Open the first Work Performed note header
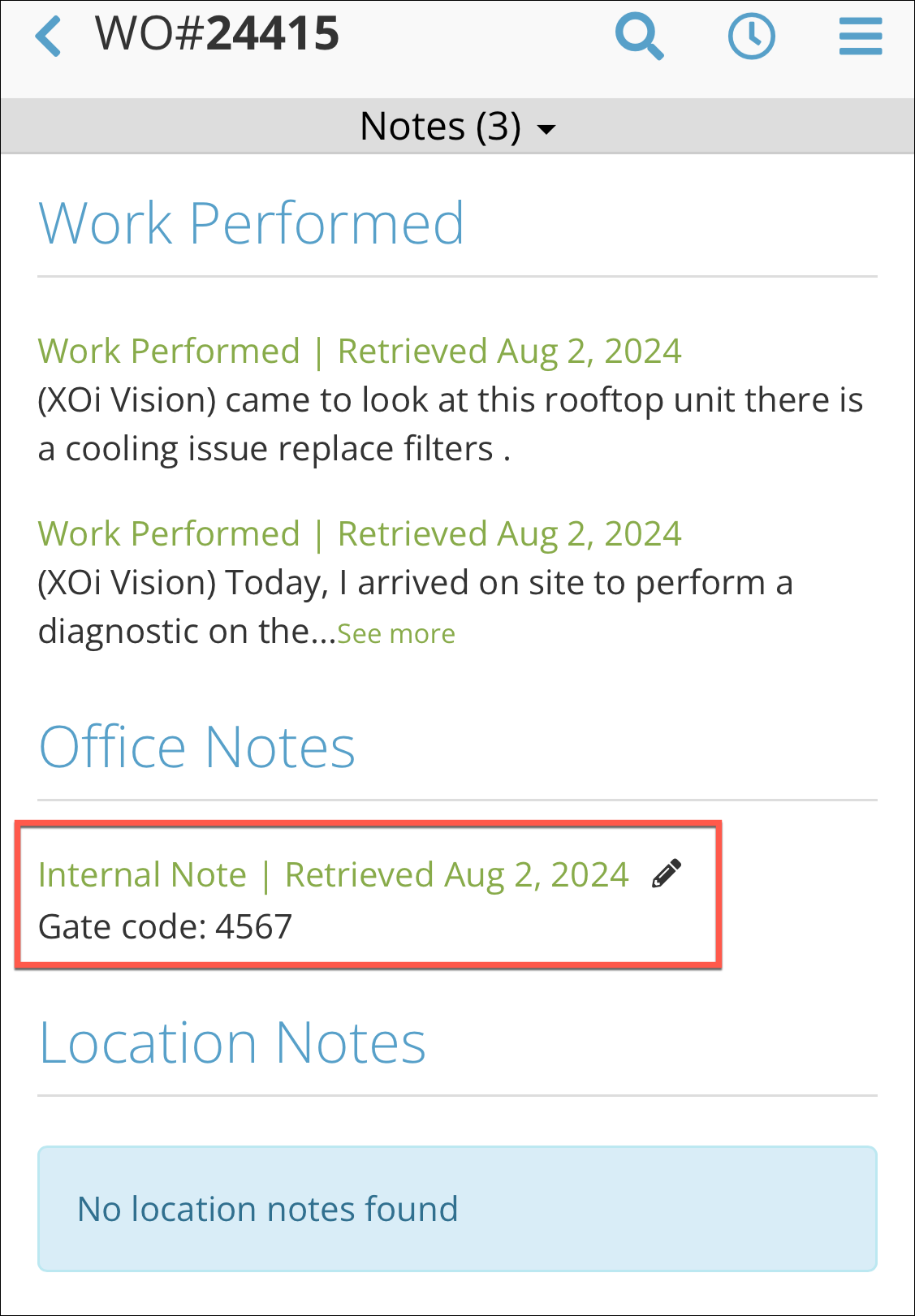The width and height of the screenshot is (915, 1316). (360, 352)
